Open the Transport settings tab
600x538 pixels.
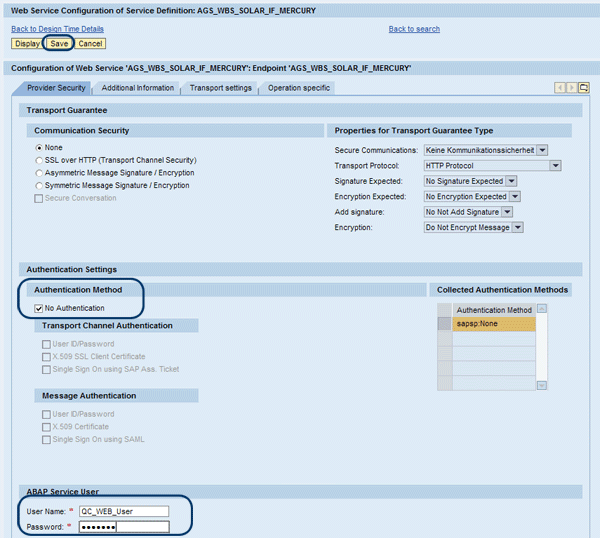pos(220,88)
